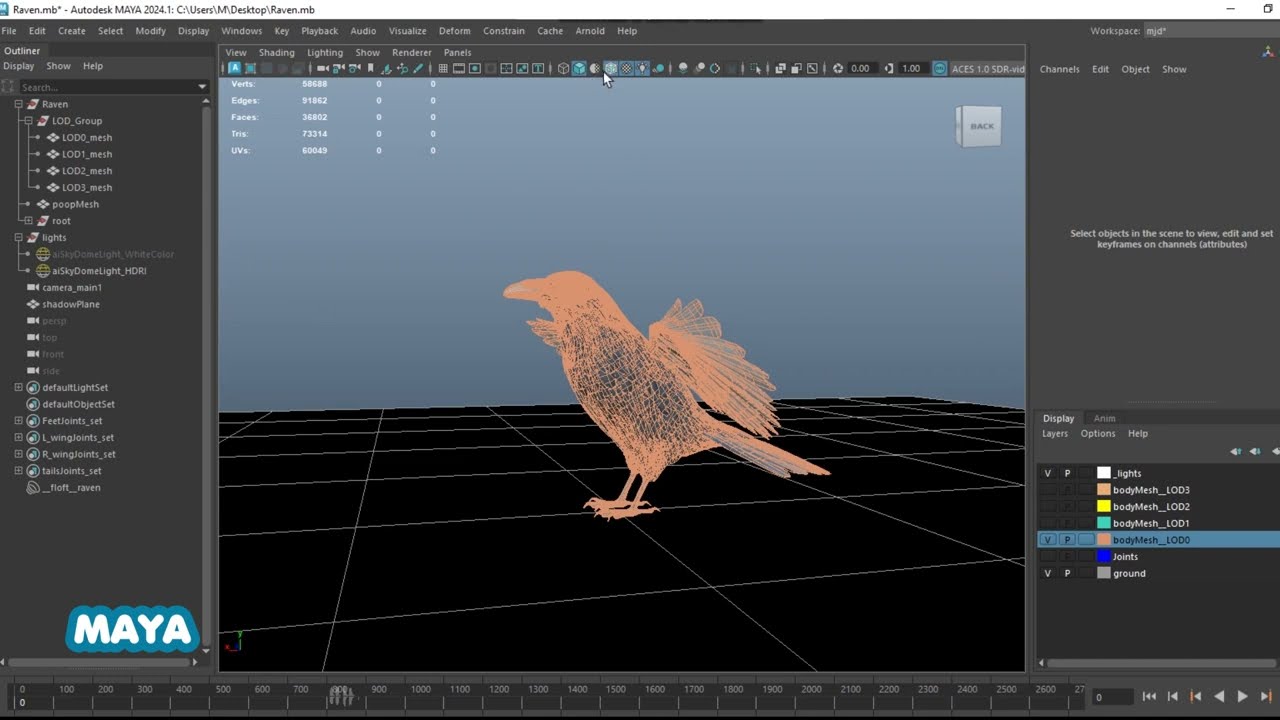Image resolution: width=1280 pixels, height=720 pixels.
Task: Click the isolate select icon
Action: pyautogui.click(x=755, y=69)
